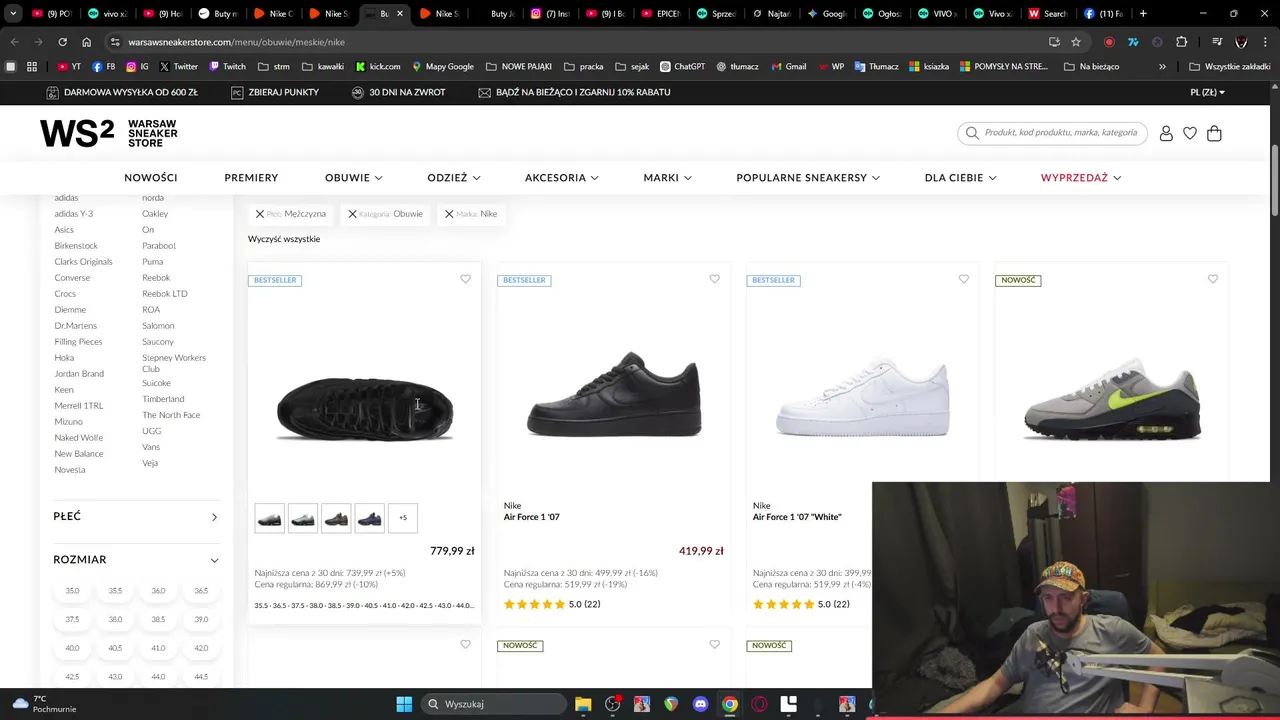Click Wyczyść wszystkie to clear filters
Screen dimensions: 1280x720
tap(284, 239)
